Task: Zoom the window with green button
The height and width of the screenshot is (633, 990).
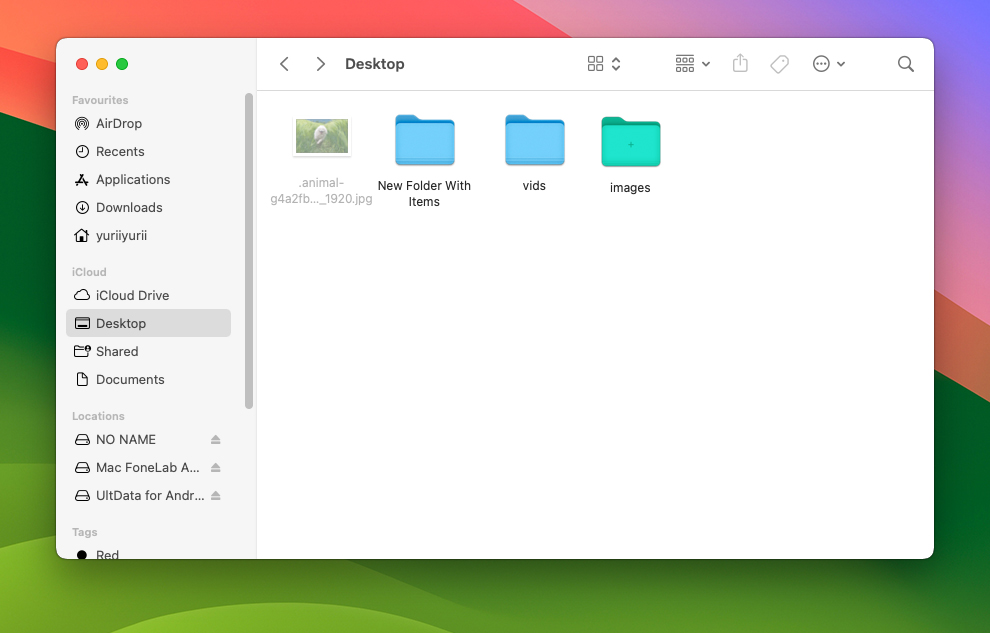Action: point(122,64)
